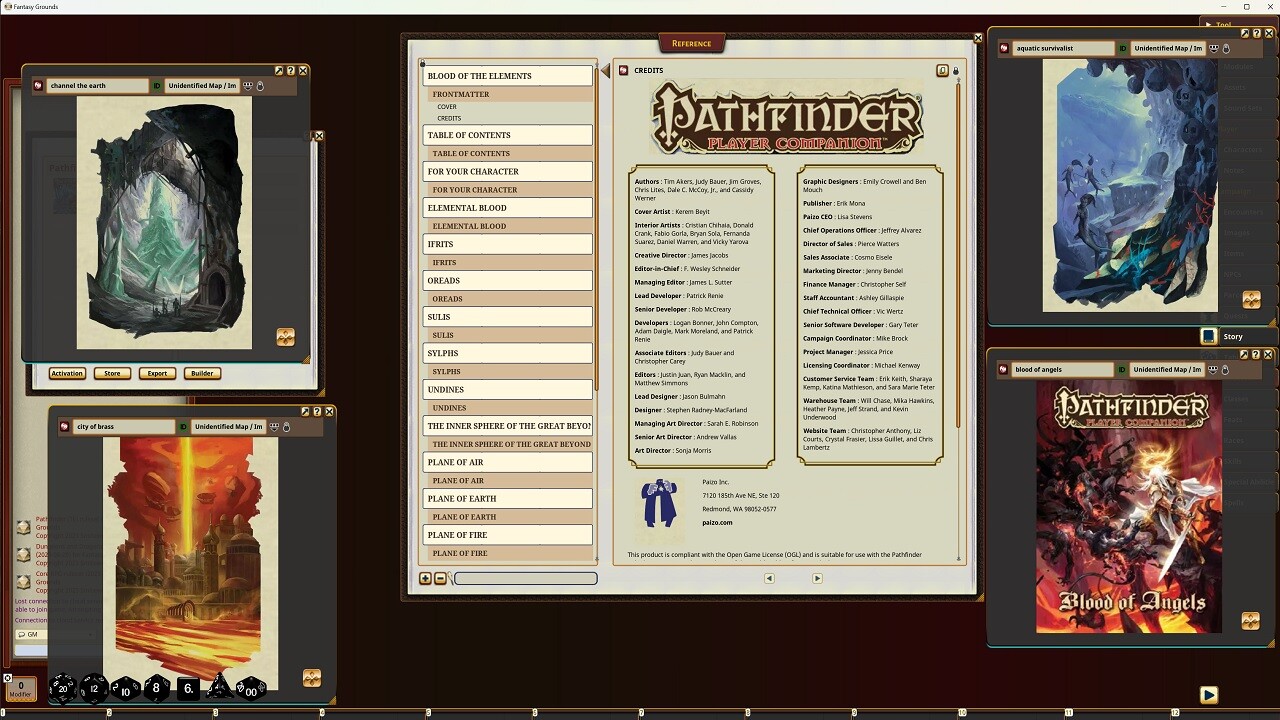Click link icon of channel the earth image
Viewport: 1280px width, 720px height.
coord(38,86)
